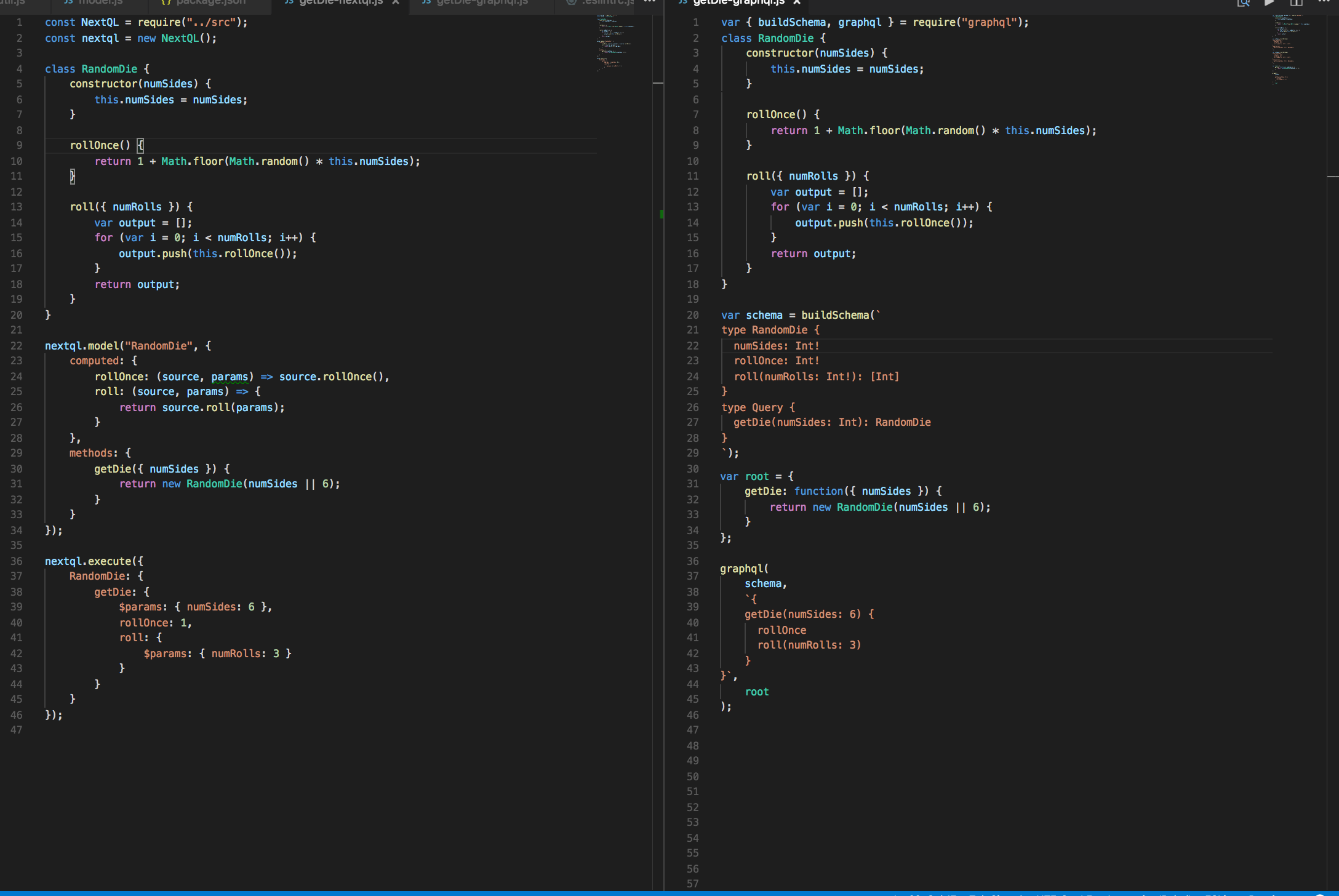This screenshot has width=1339, height=896.
Task: Open more actions menu of left editor group
Action: [649, 2]
